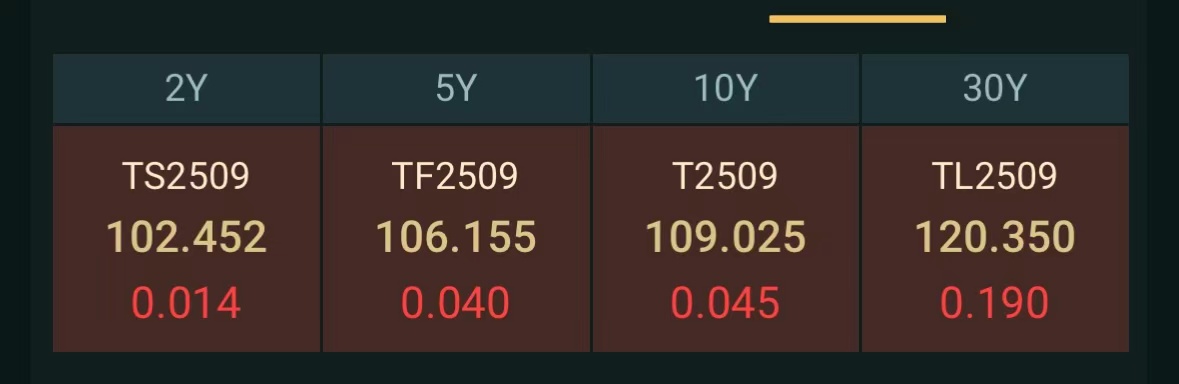Viewport: 1179px width, 384px height.
Task: Tap the 109.025 price quote
Action: click(x=726, y=237)
